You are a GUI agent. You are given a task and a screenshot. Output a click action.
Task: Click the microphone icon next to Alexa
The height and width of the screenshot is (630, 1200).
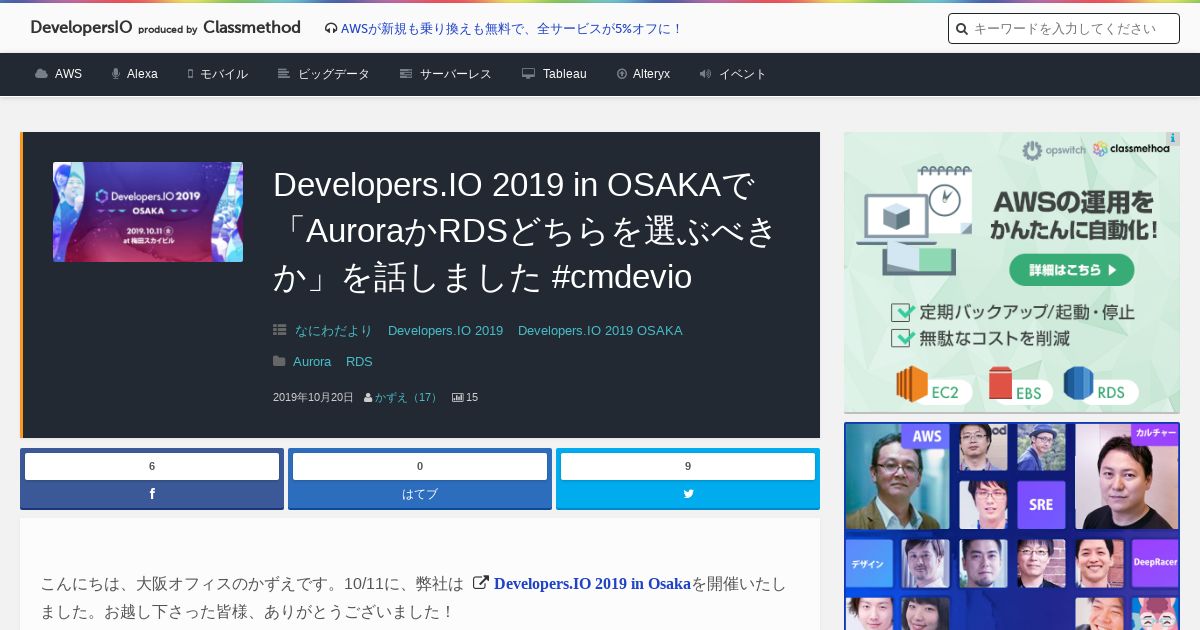pyautogui.click(x=116, y=74)
